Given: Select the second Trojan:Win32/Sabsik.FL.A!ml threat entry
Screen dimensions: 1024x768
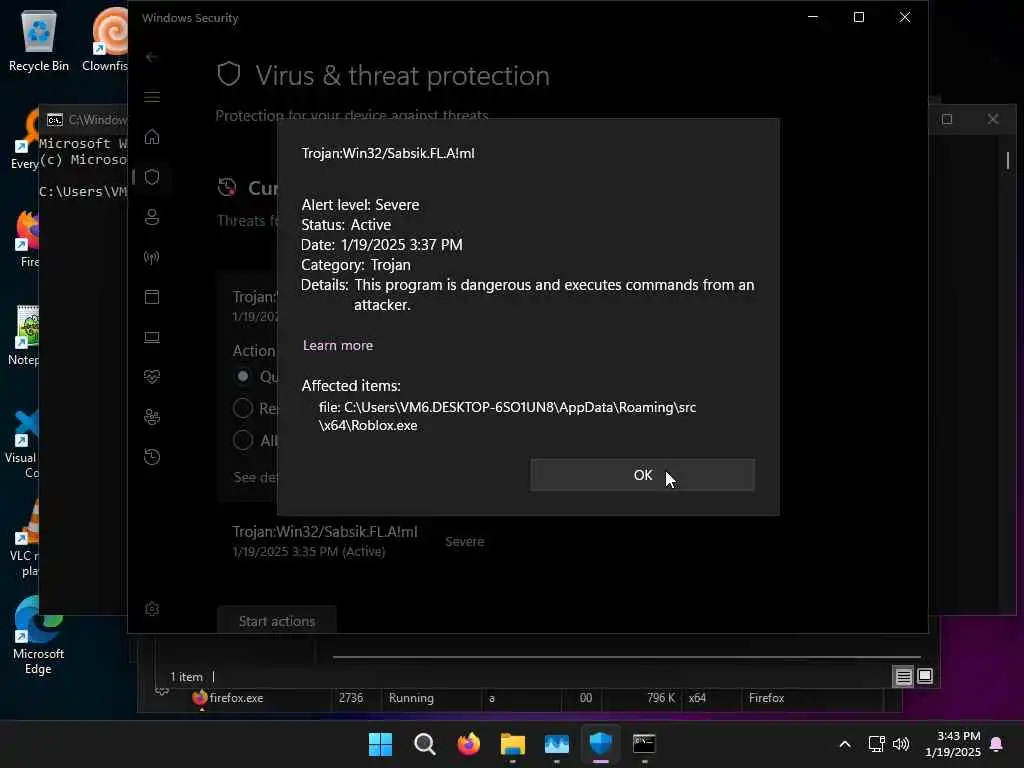Looking at the screenshot, I should (325, 541).
